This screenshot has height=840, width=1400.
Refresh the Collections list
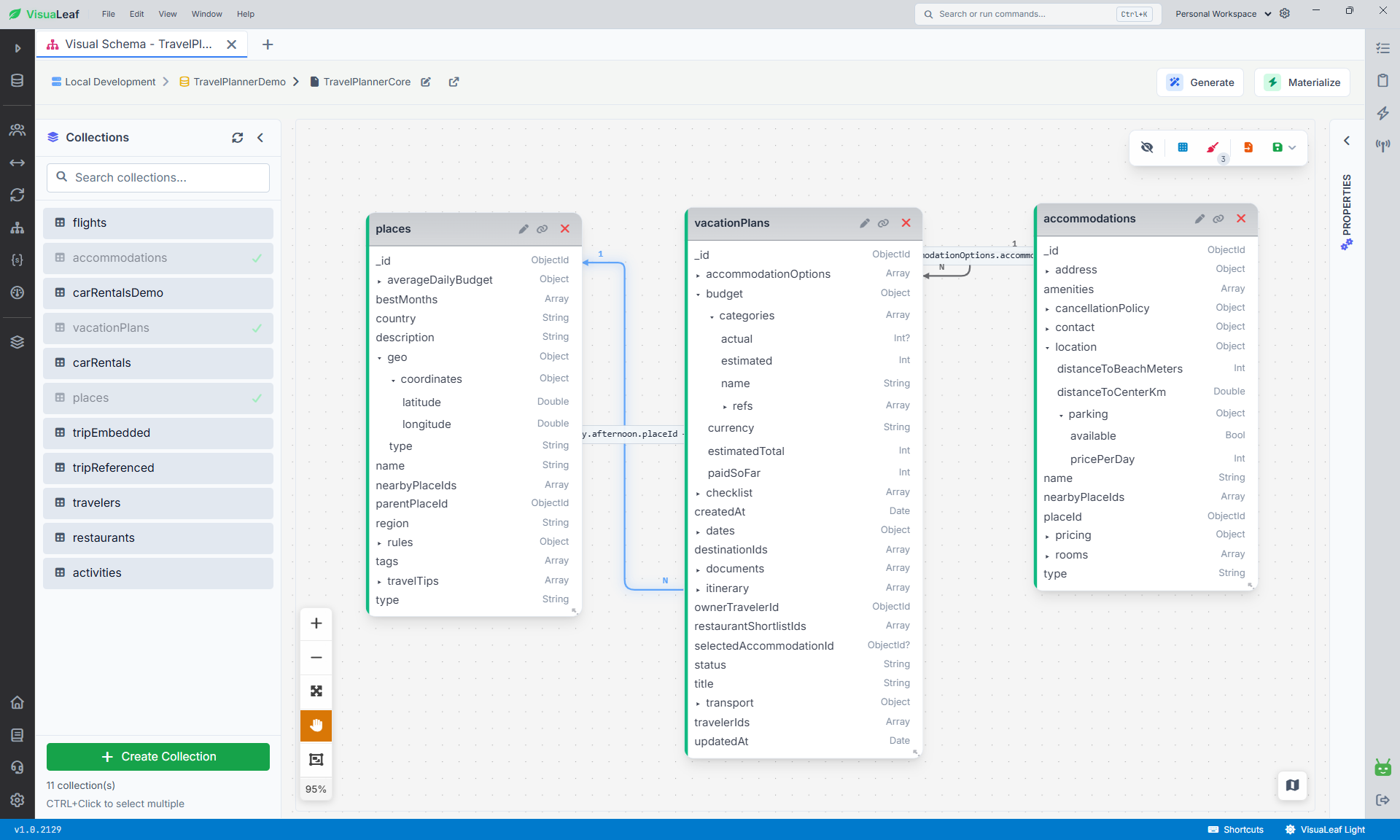point(238,138)
